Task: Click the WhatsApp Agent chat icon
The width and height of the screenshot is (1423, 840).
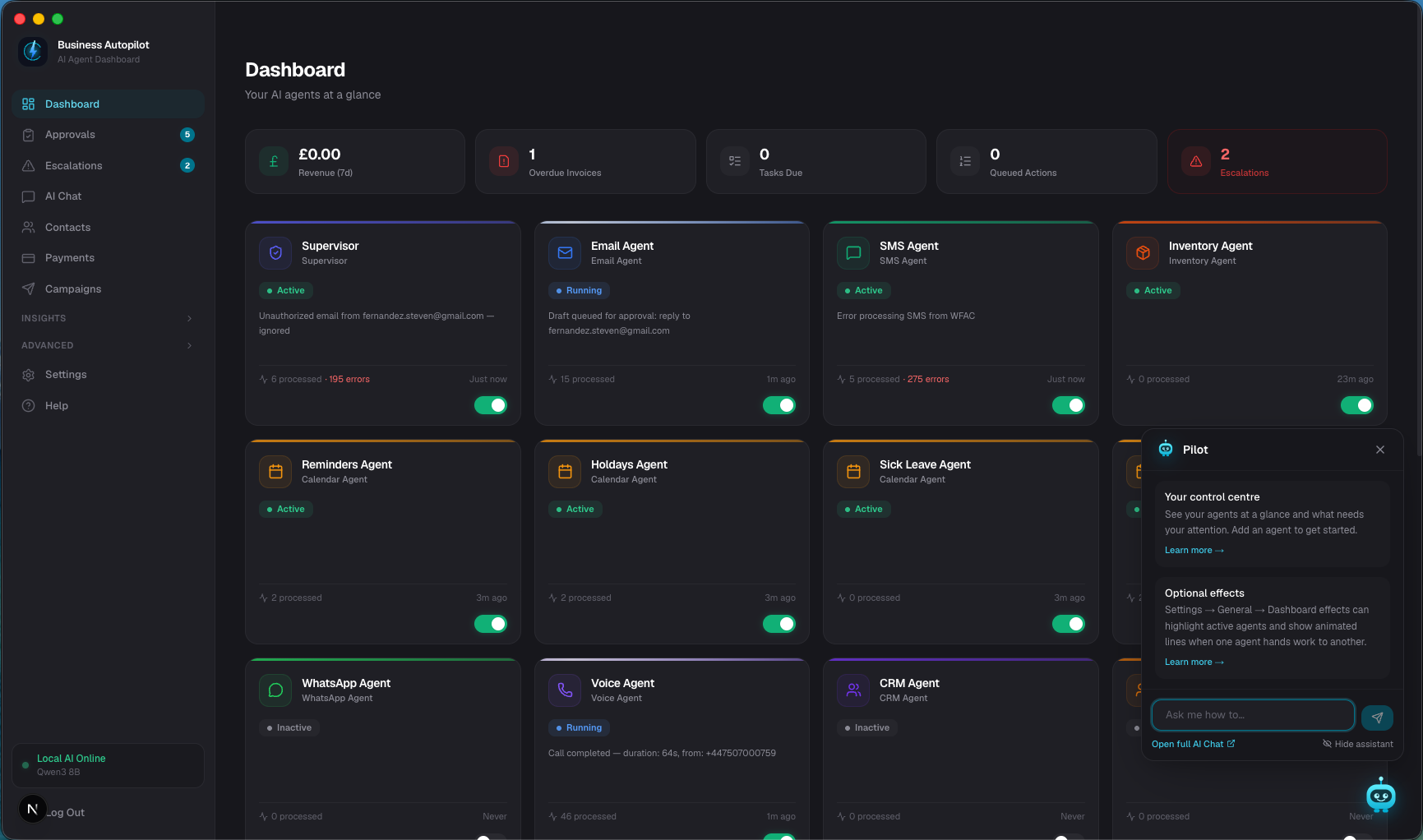Action: coord(275,690)
